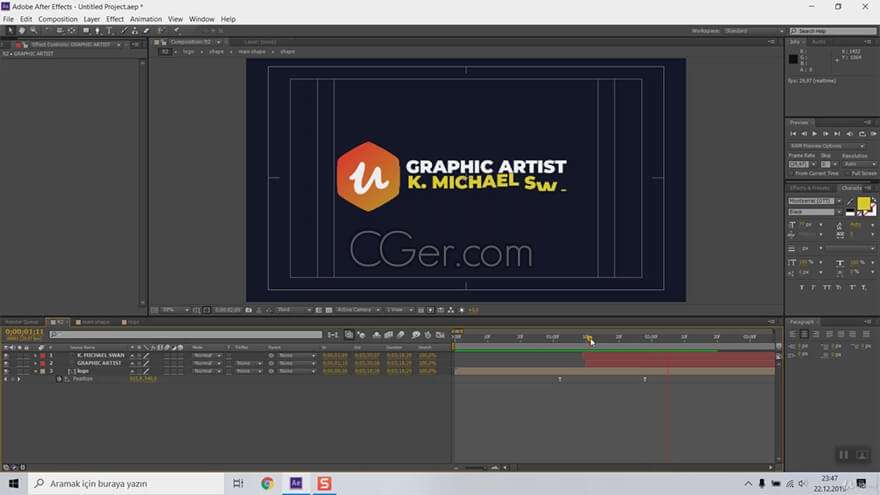Viewport: 880px width, 495px height.
Task: Click the yellow fill color swatch
Action: coord(864,203)
